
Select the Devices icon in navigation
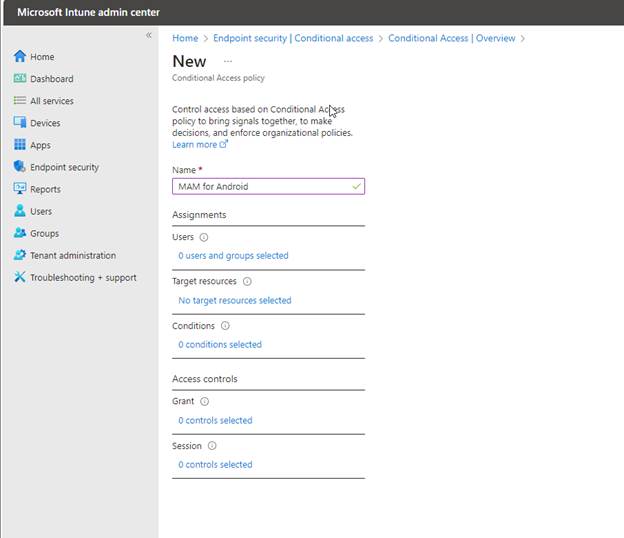20,123
